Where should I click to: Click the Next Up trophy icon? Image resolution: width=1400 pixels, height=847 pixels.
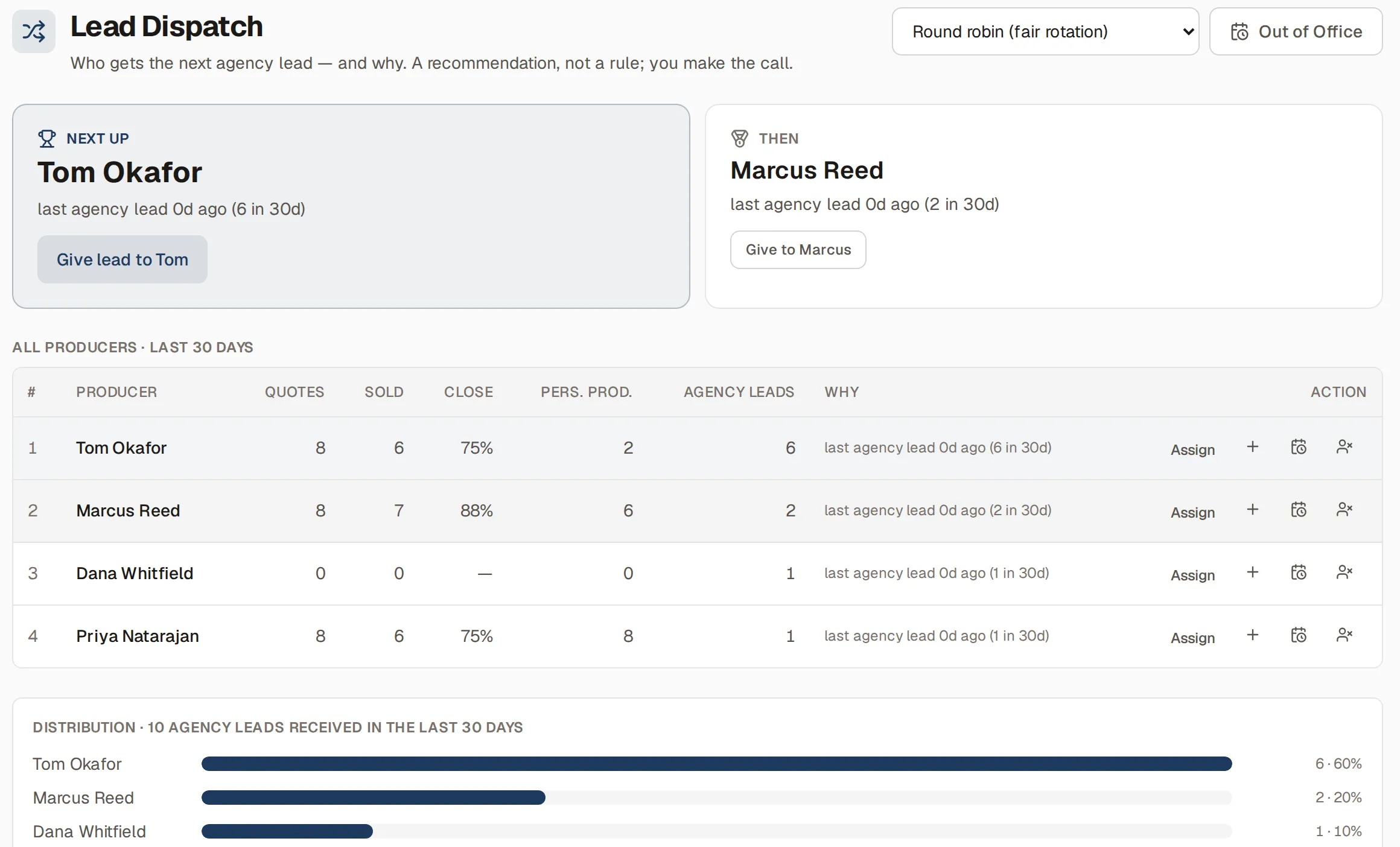point(46,139)
